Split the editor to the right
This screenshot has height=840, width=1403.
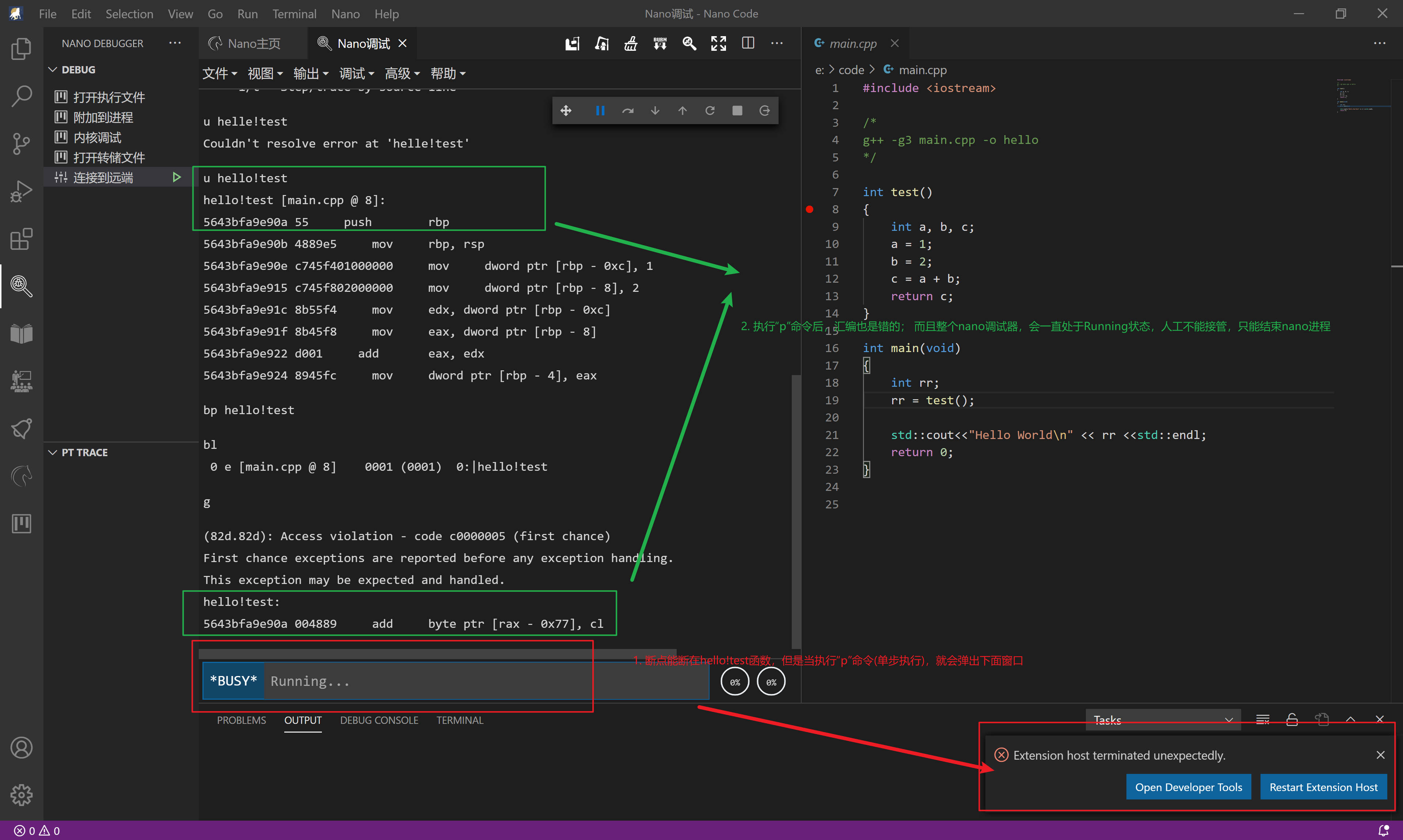pos(748,43)
